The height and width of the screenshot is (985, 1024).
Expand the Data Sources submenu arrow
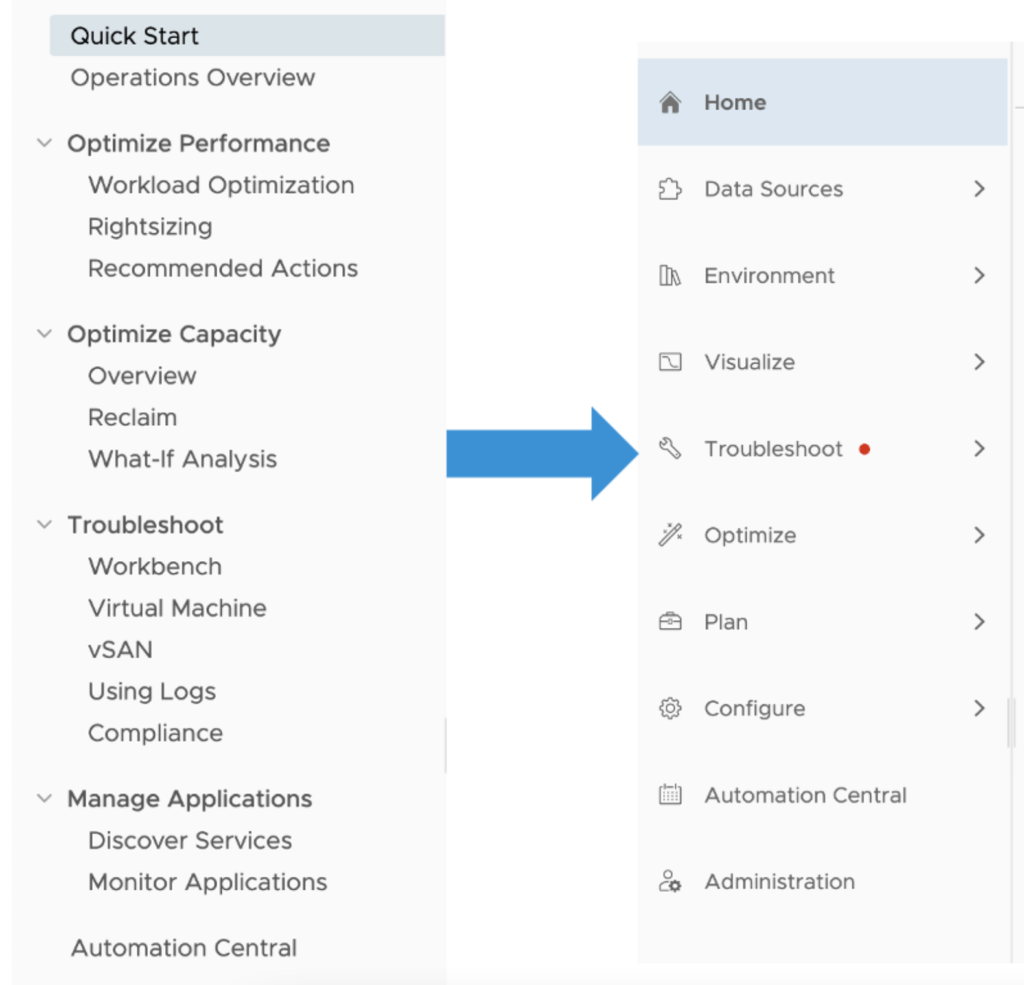pos(979,189)
